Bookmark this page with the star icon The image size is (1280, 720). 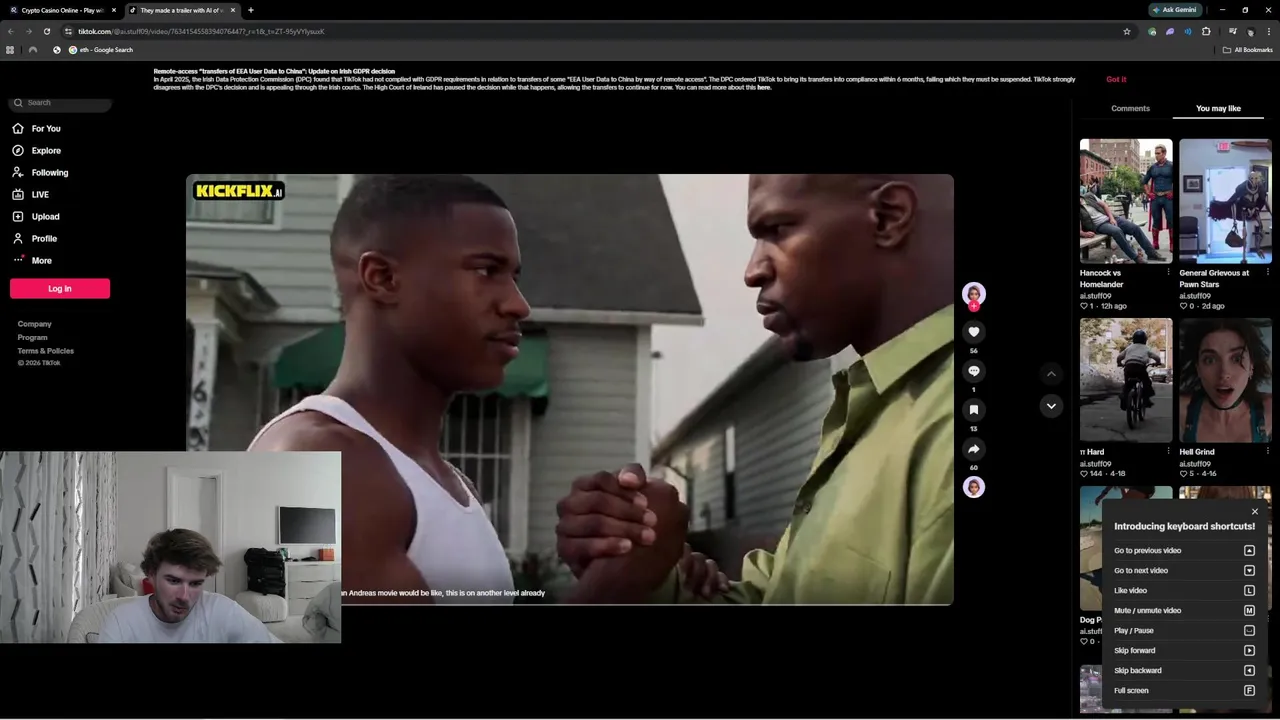[1127, 31]
